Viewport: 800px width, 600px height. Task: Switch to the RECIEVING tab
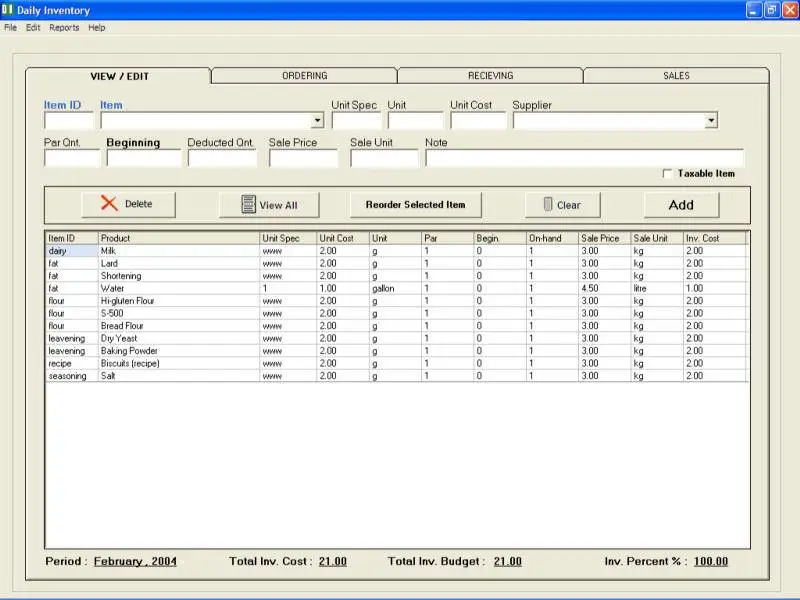(x=490, y=76)
